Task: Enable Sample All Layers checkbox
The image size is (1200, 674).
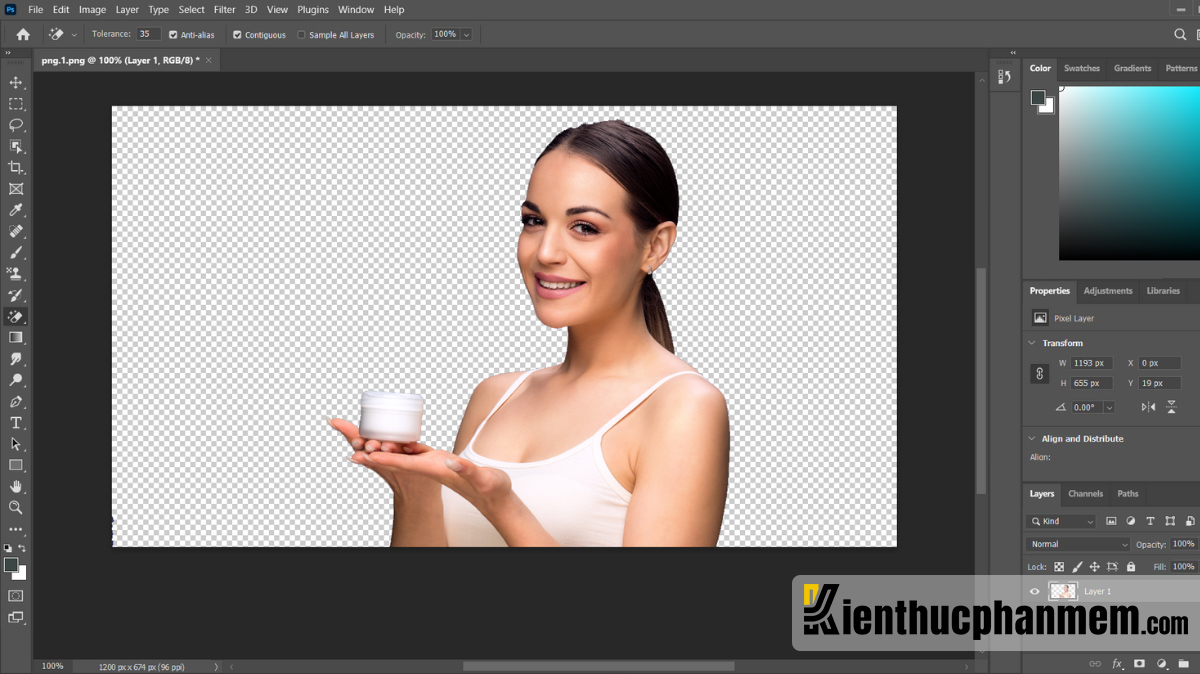Action: pyautogui.click(x=302, y=34)
